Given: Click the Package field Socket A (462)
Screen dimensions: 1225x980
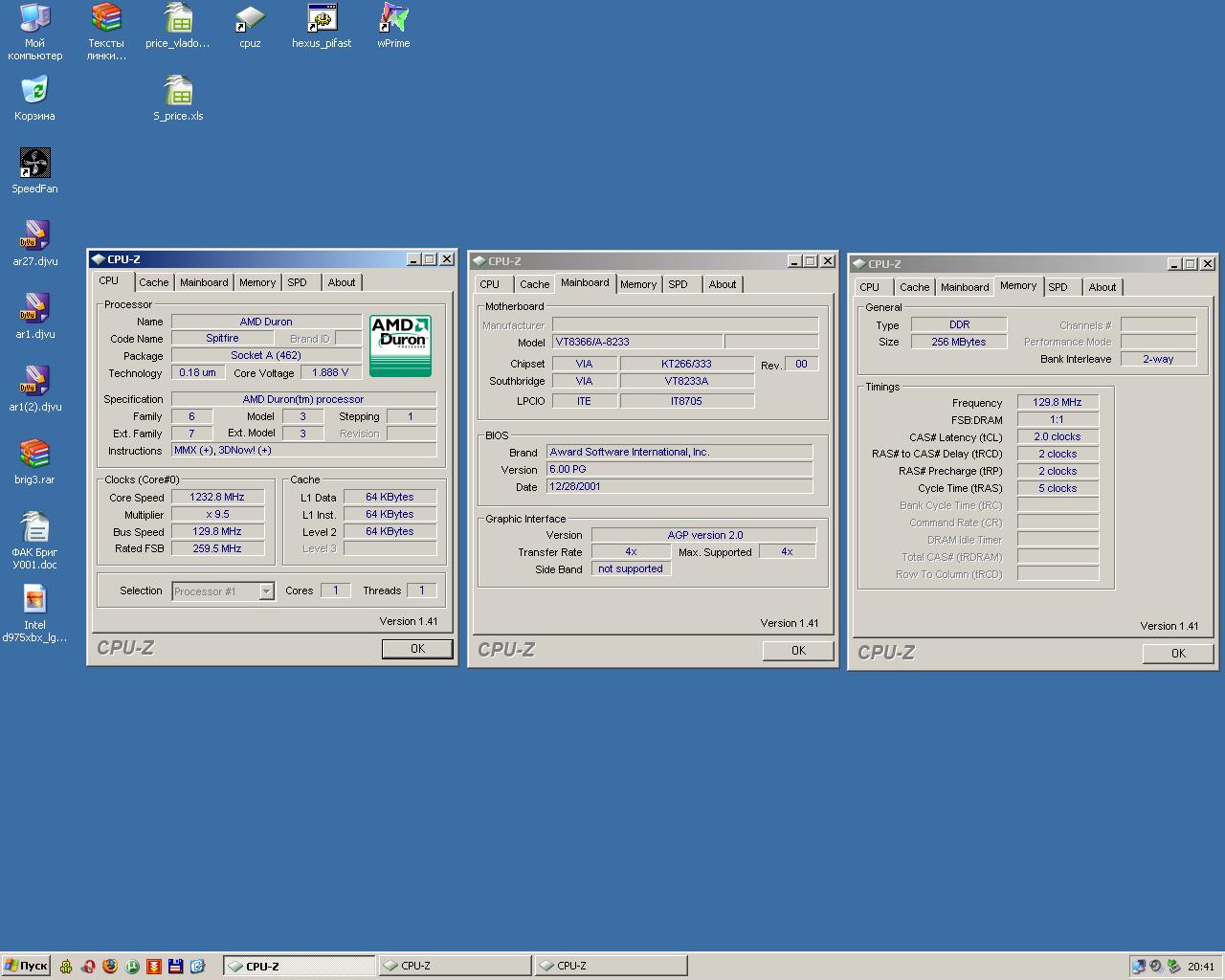Looking at the screenshot, I should 266,356.
